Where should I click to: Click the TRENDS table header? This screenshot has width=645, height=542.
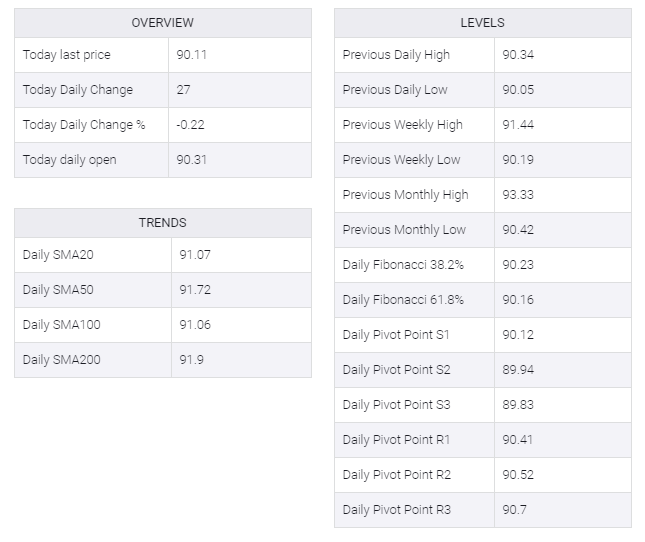pyautogui.click(x=162, y=223)
